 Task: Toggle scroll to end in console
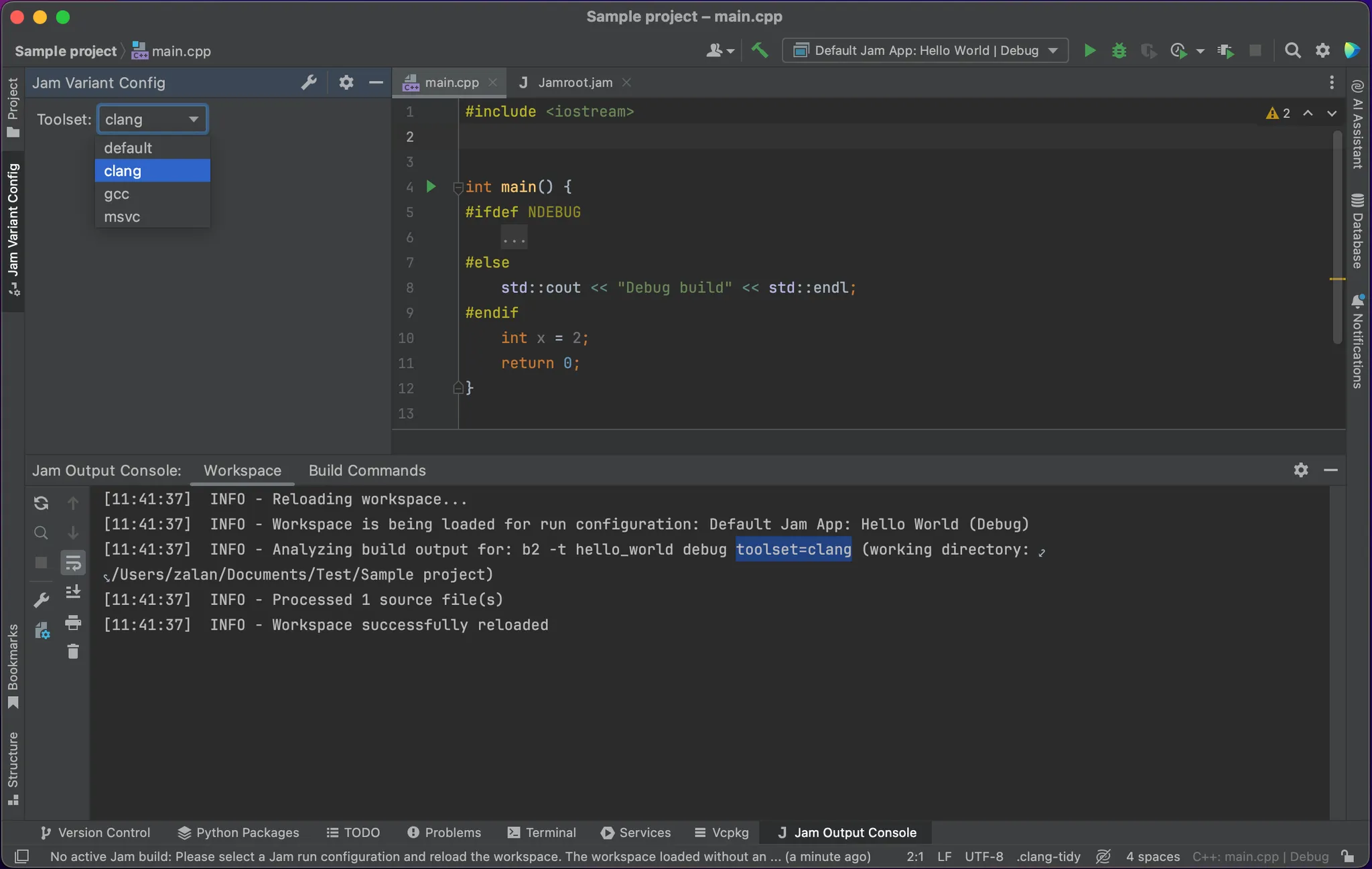tap(73, 592)
